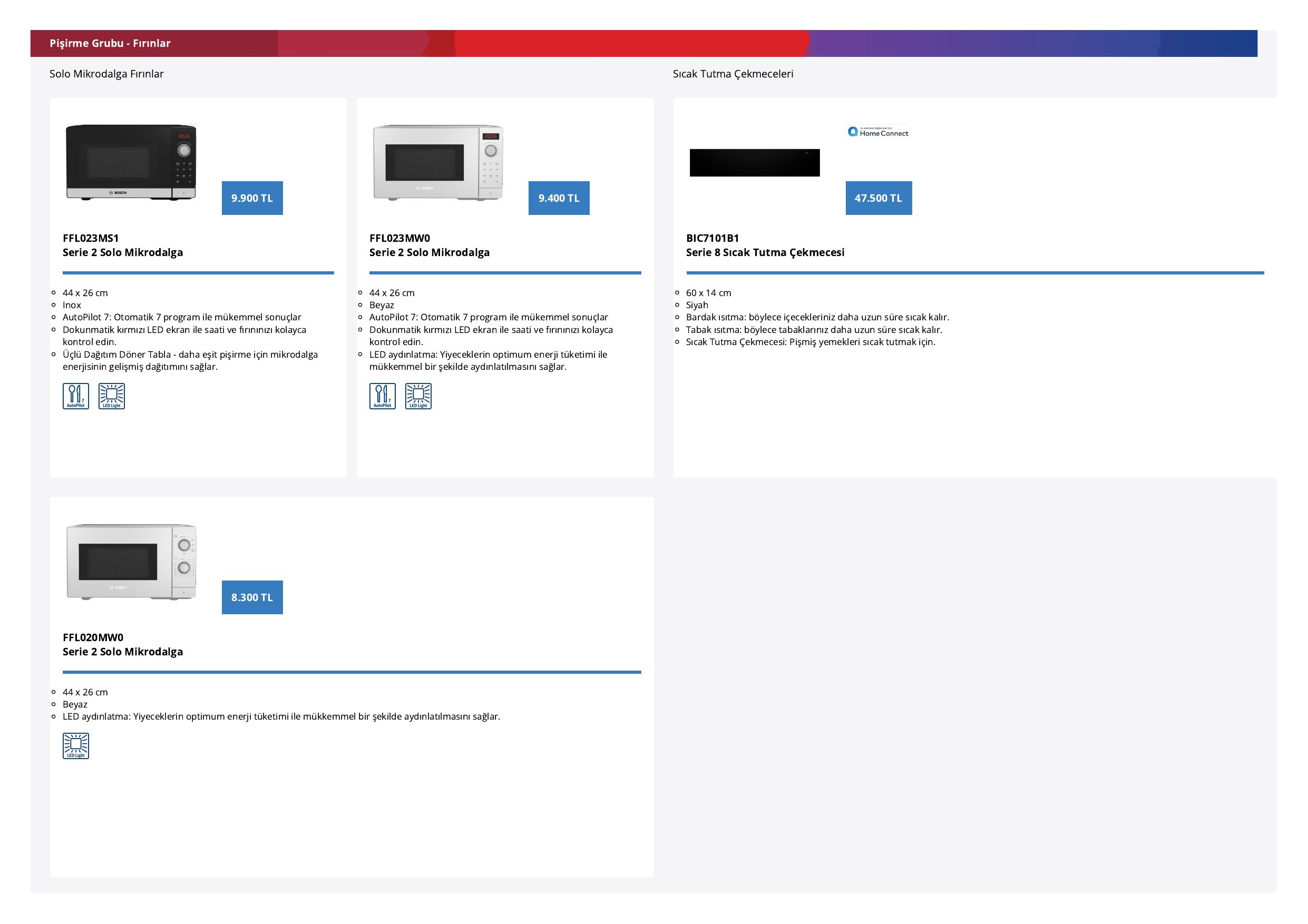The width and height of the screenshot is (1308, 924).
Task: Click Serie 2 Solo Mikrodalga under FFL023MS1
Action: (122, 252)
